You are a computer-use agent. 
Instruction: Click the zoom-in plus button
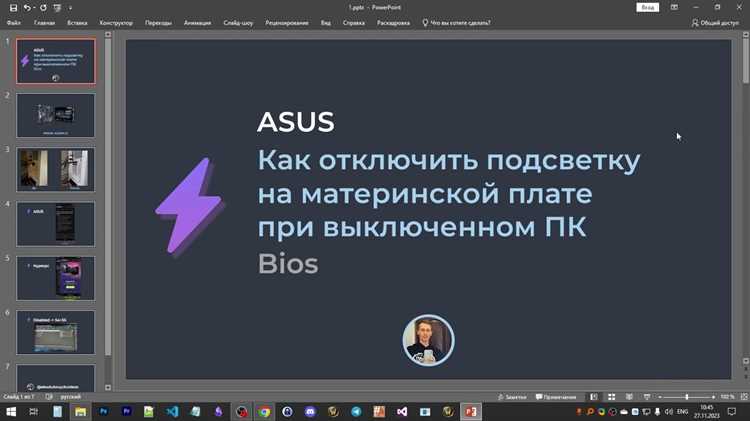[x=713, y=397]
